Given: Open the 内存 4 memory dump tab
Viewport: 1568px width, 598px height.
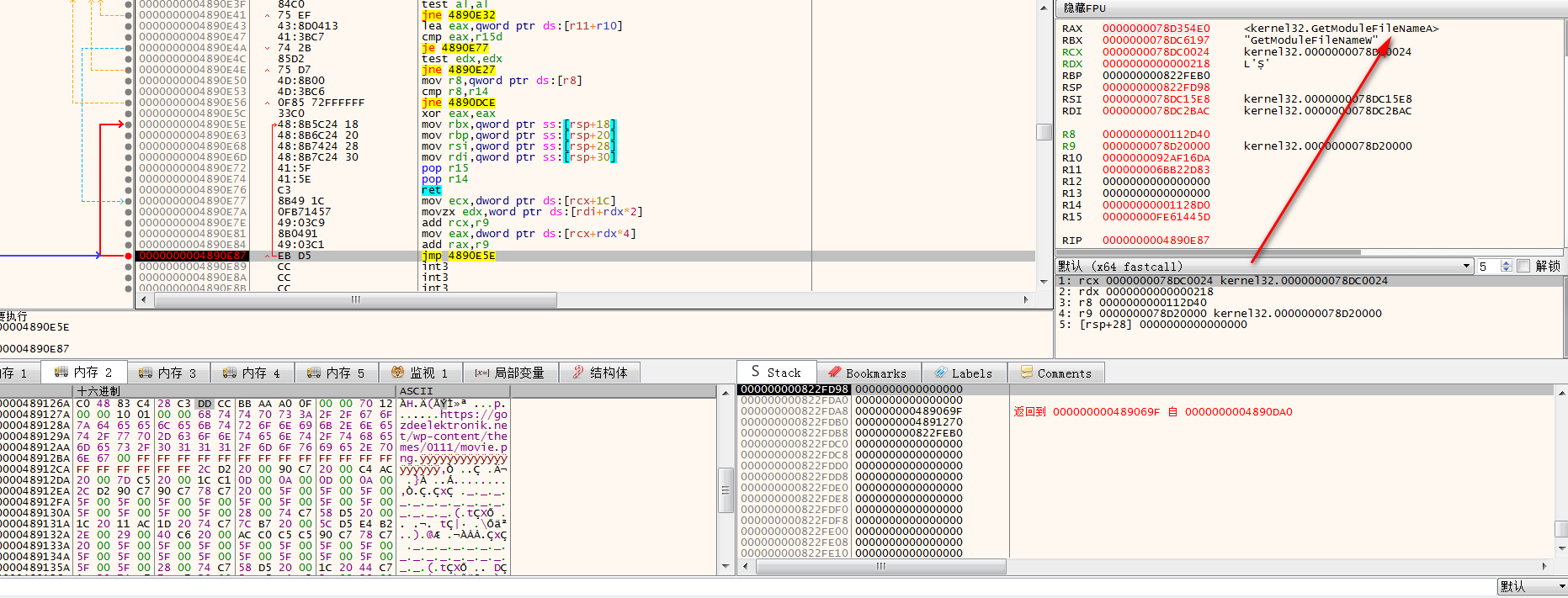Looking at the screenshot, I should [x=252, y=373].
